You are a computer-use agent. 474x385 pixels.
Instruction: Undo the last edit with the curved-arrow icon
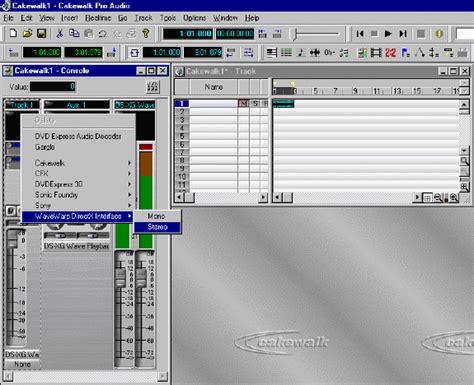pyautogui.click(x=103, y=33)
